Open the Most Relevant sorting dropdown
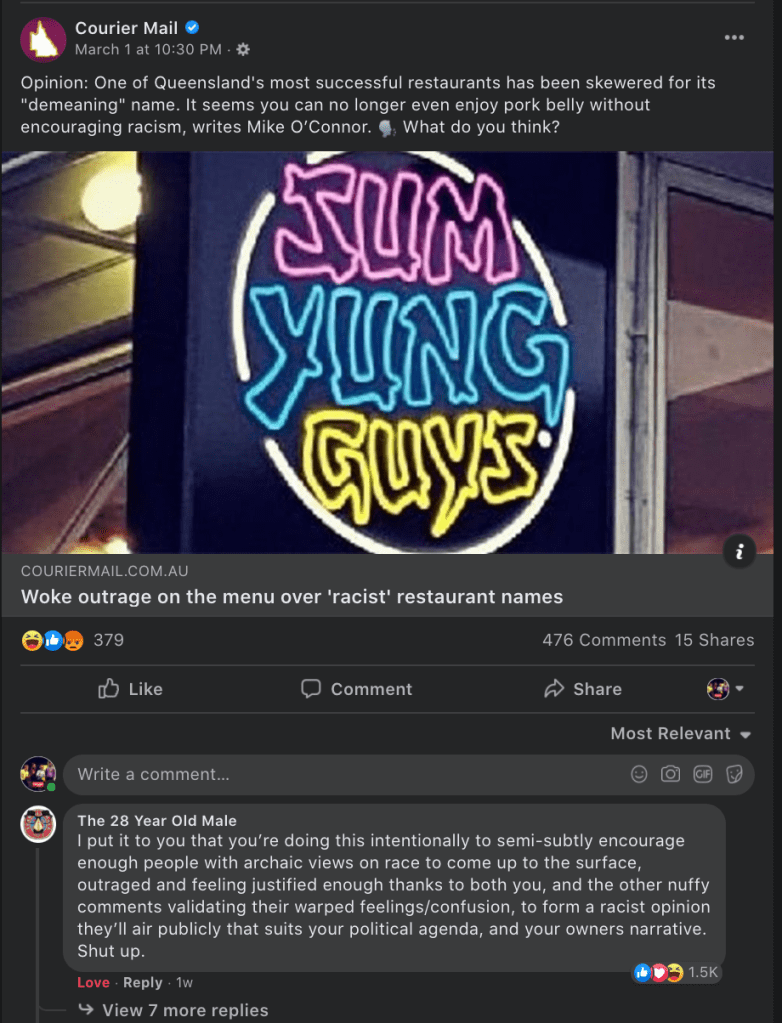Image resolution: width=782 pixels, height=1023 pixels. point(681,733)
